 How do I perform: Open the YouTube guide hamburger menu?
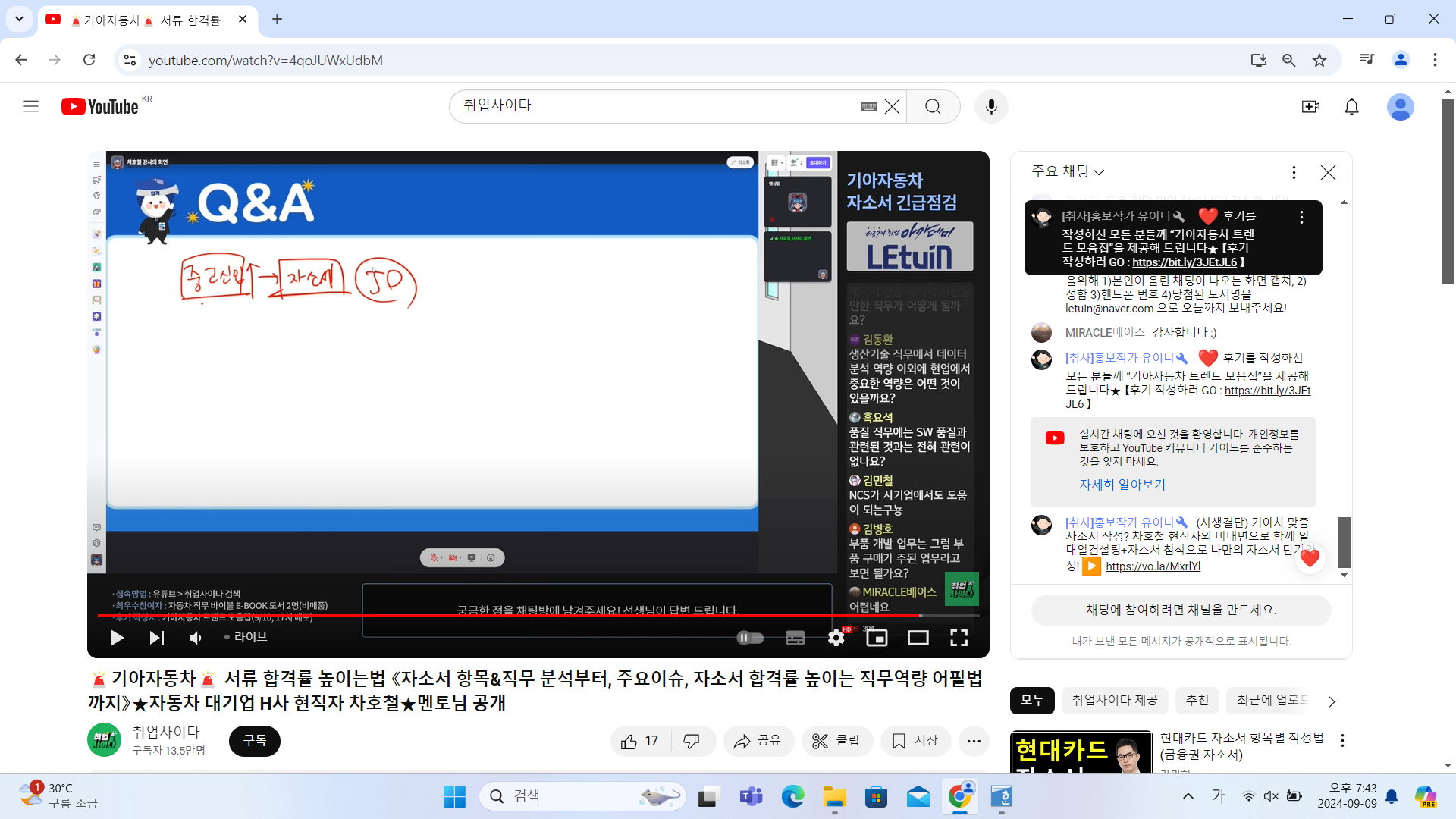click(x=30, y=107)
